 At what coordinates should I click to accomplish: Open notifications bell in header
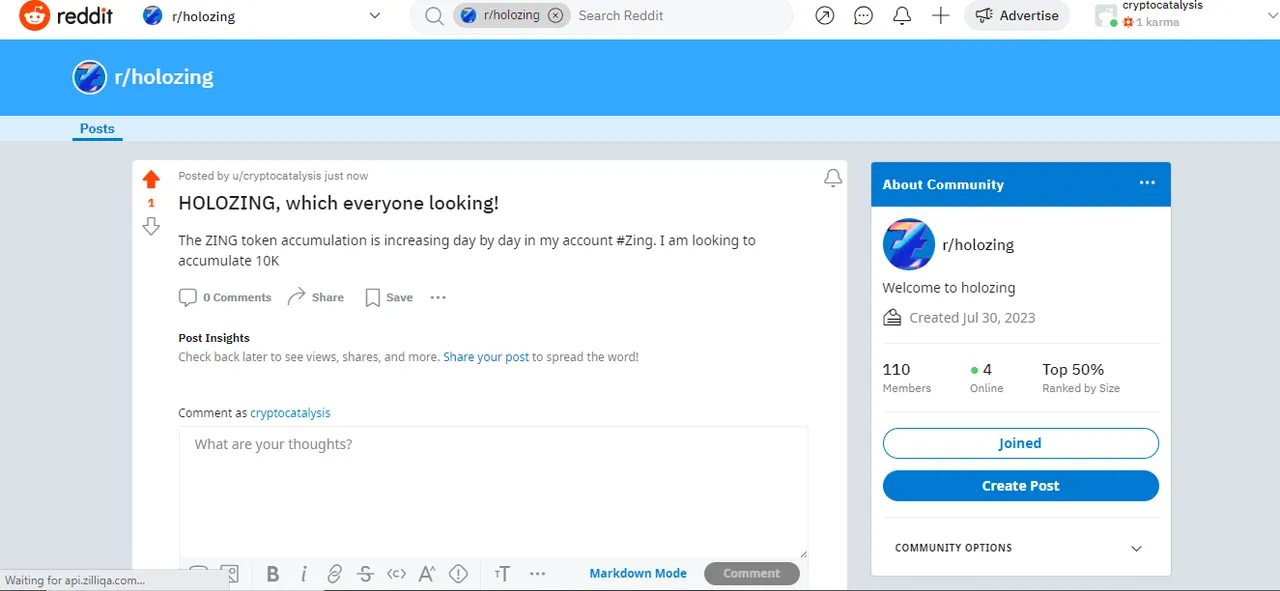click(902, 16)
